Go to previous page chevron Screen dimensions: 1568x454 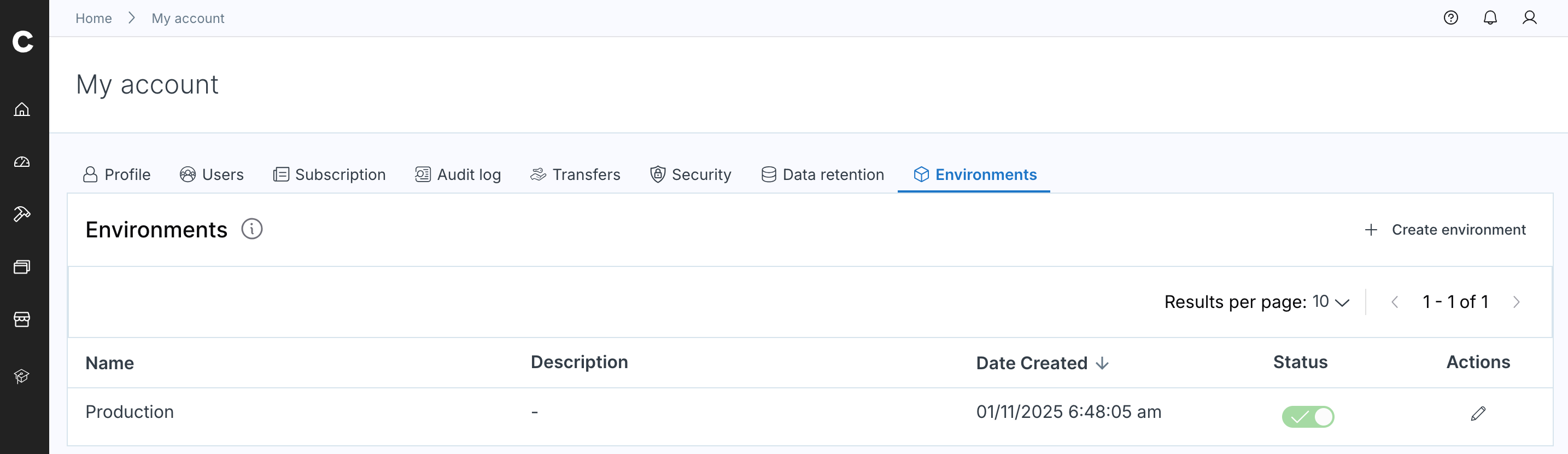click(1395, 301)
